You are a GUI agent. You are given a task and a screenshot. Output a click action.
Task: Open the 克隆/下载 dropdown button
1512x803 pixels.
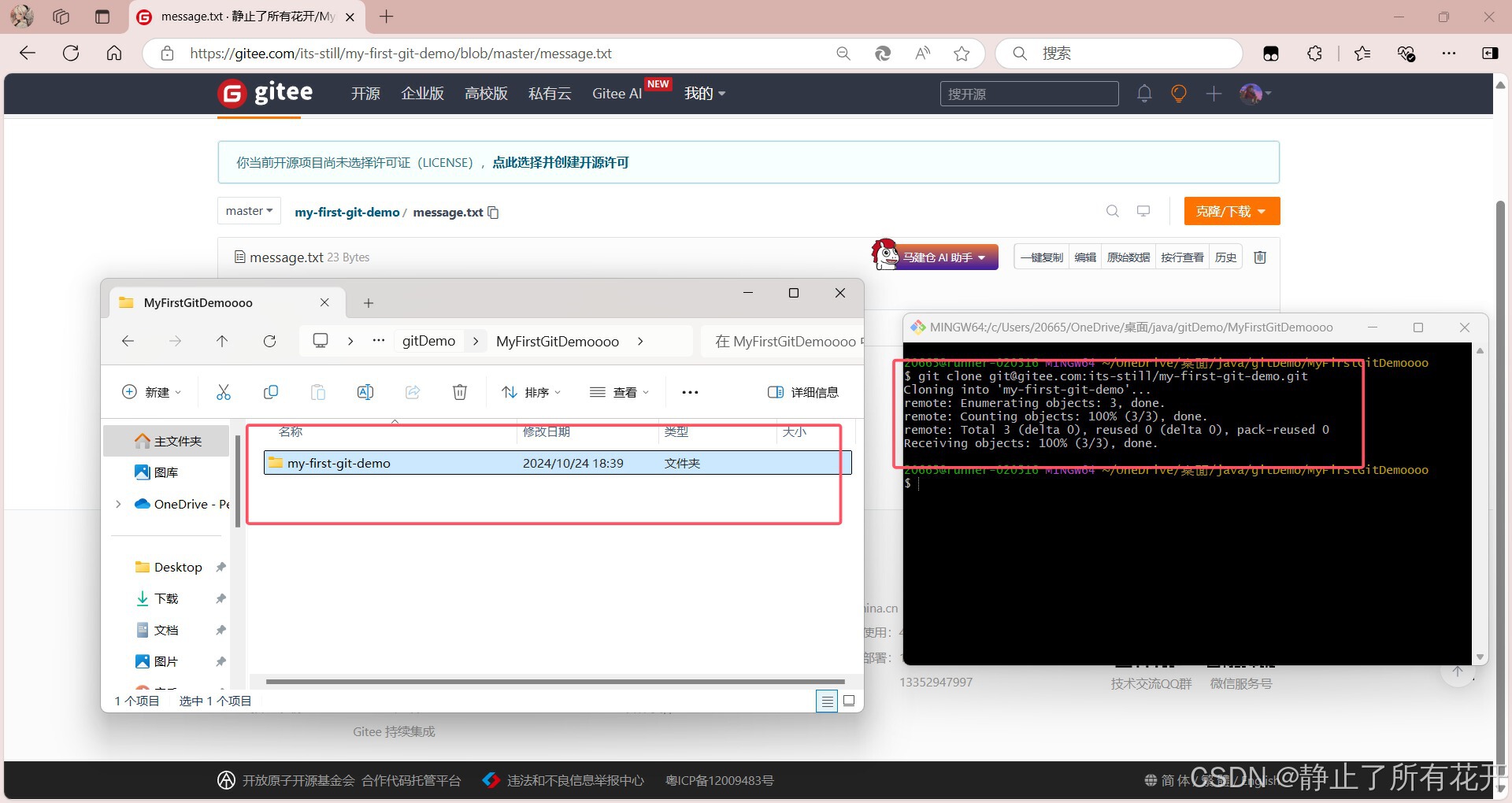(1232, 211)
